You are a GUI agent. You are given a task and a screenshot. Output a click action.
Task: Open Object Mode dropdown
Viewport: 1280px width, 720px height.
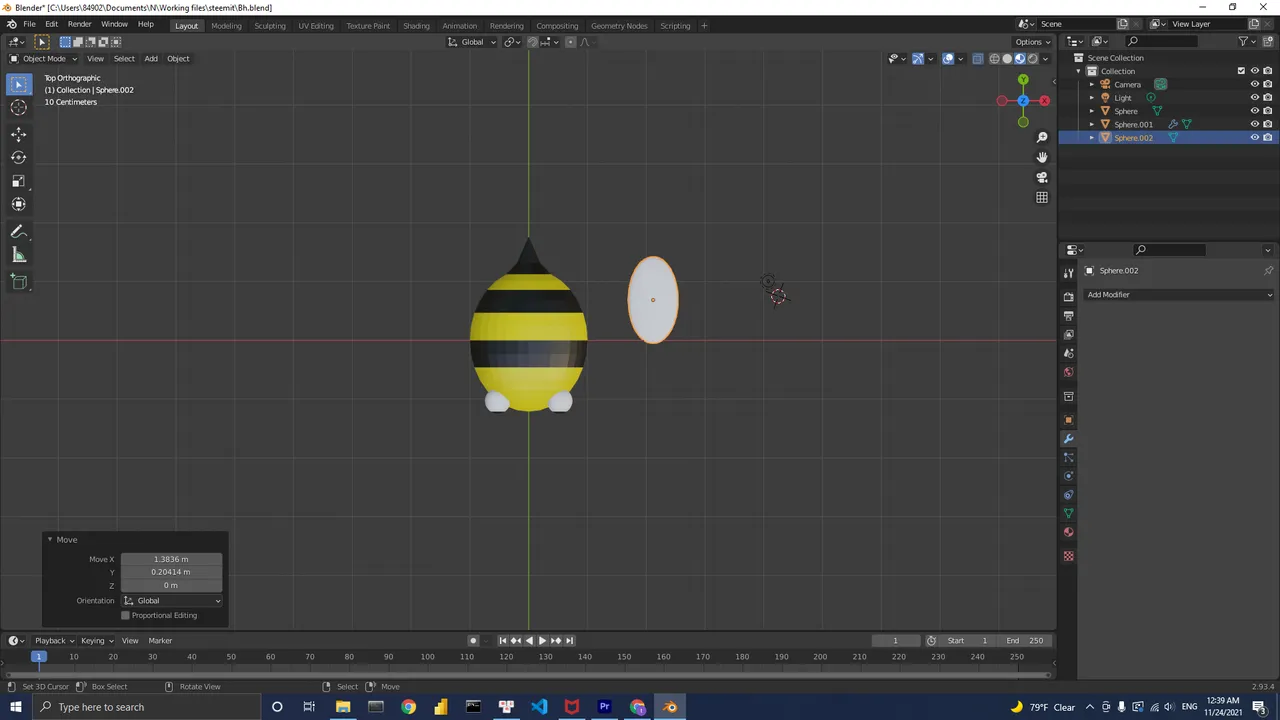coord(44,58)
